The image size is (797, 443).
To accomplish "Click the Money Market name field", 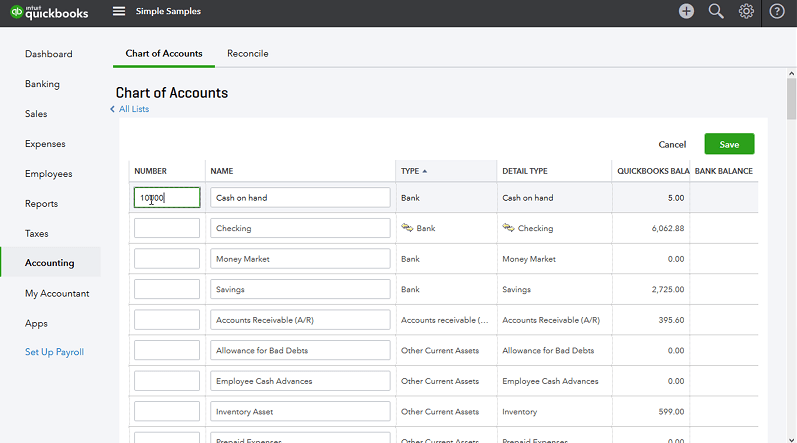I will [300, 259].
